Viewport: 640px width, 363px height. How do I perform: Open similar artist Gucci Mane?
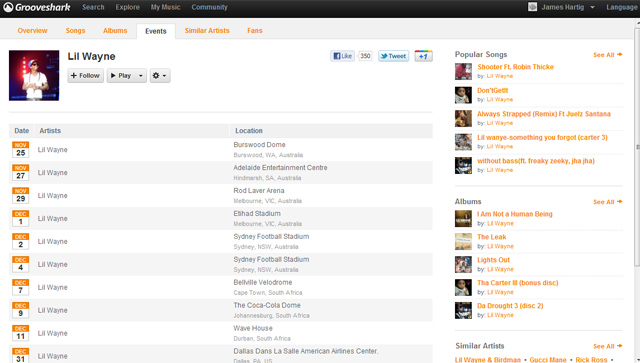tap(548, 359)
